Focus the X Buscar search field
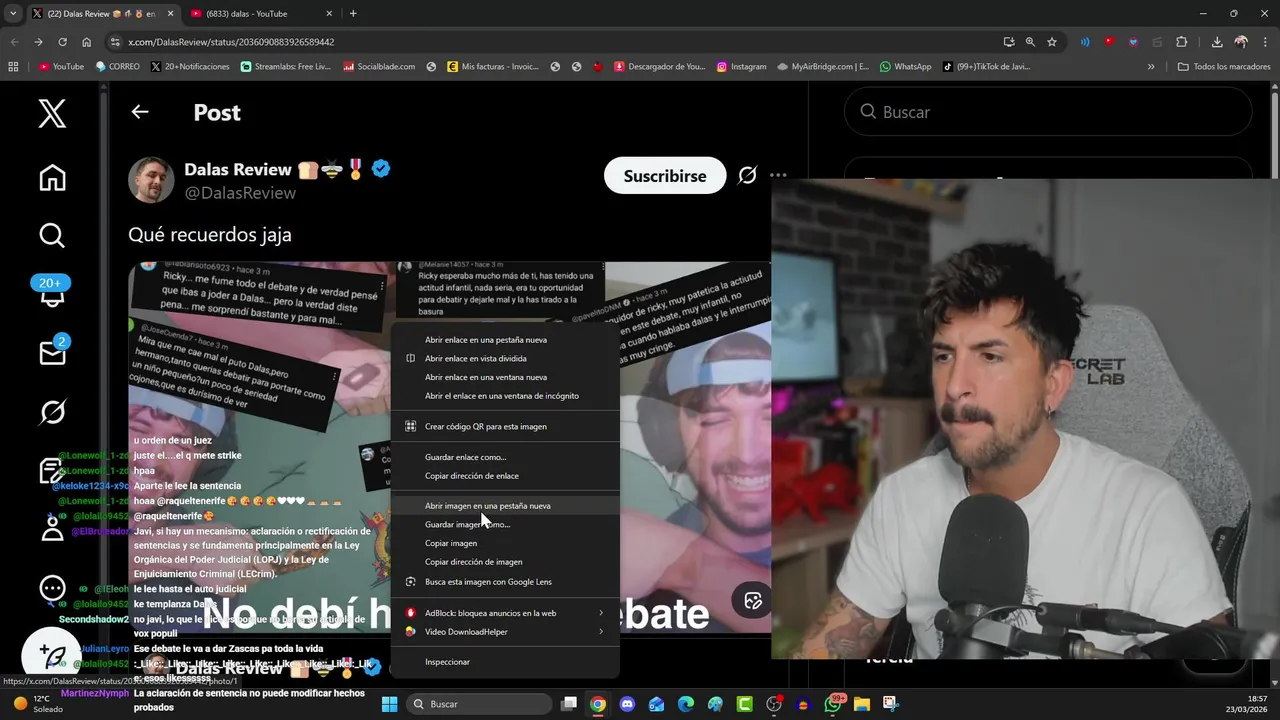This screenshot has width=1280, height=720. pos(1048,112)
